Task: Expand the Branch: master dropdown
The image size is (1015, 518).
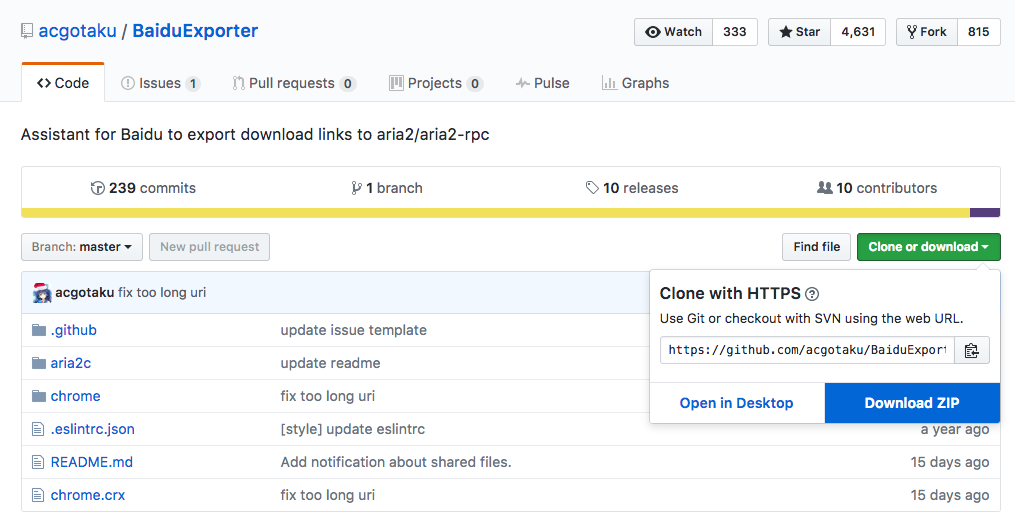Action: pos(82,247)
